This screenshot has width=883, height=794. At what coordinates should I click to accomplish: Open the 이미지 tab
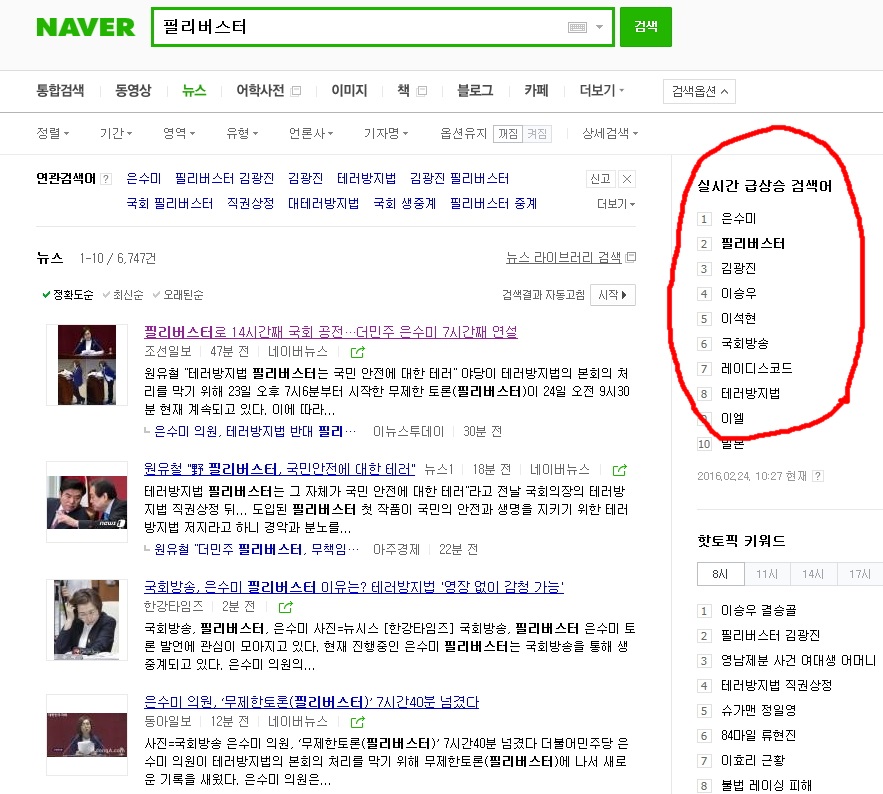(x=349, y=91)
